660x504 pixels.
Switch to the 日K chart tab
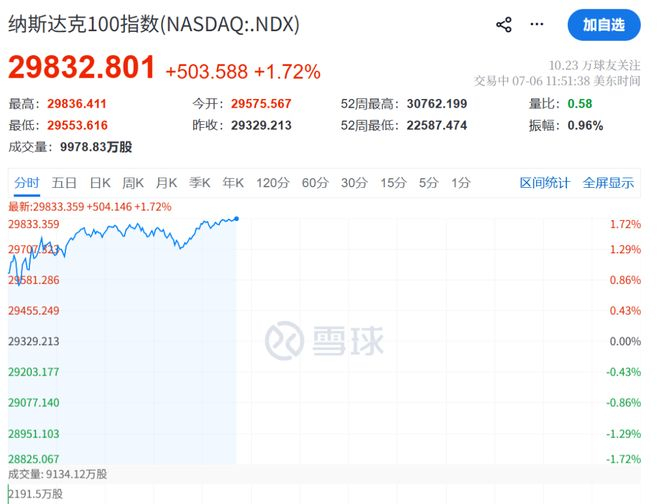click(100, 183)
